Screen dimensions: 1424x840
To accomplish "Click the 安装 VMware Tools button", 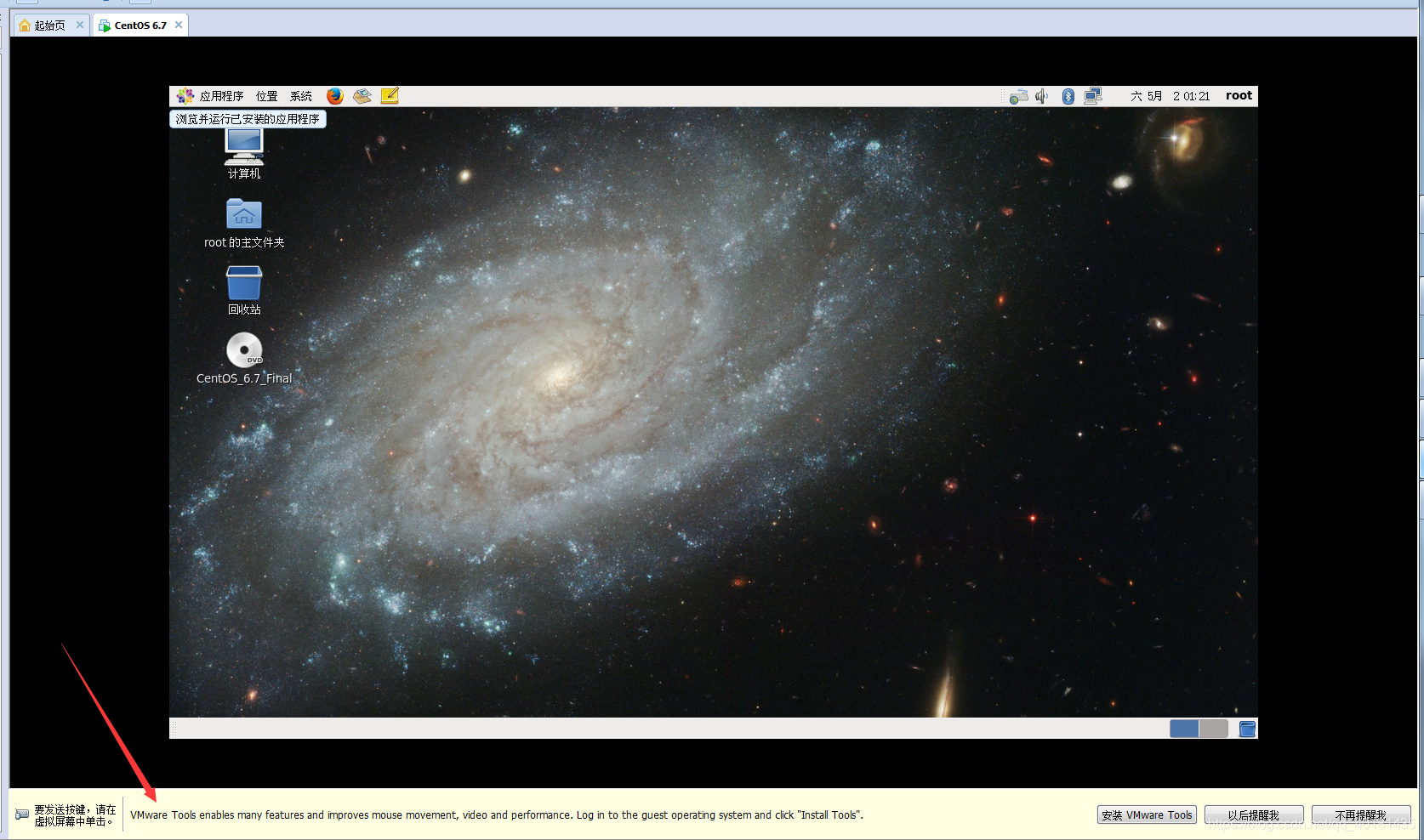I will coord(1145,814).
